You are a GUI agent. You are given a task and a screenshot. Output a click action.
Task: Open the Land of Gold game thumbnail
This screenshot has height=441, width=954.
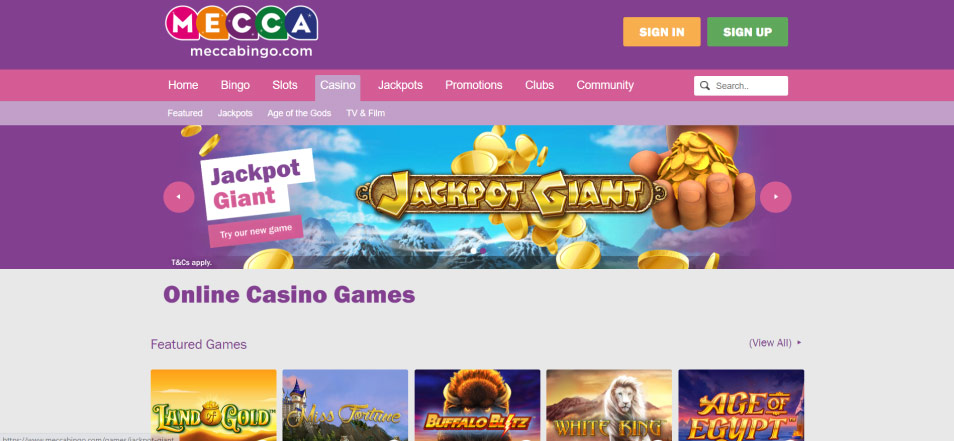pyautogui.click(x=214, y=405)
